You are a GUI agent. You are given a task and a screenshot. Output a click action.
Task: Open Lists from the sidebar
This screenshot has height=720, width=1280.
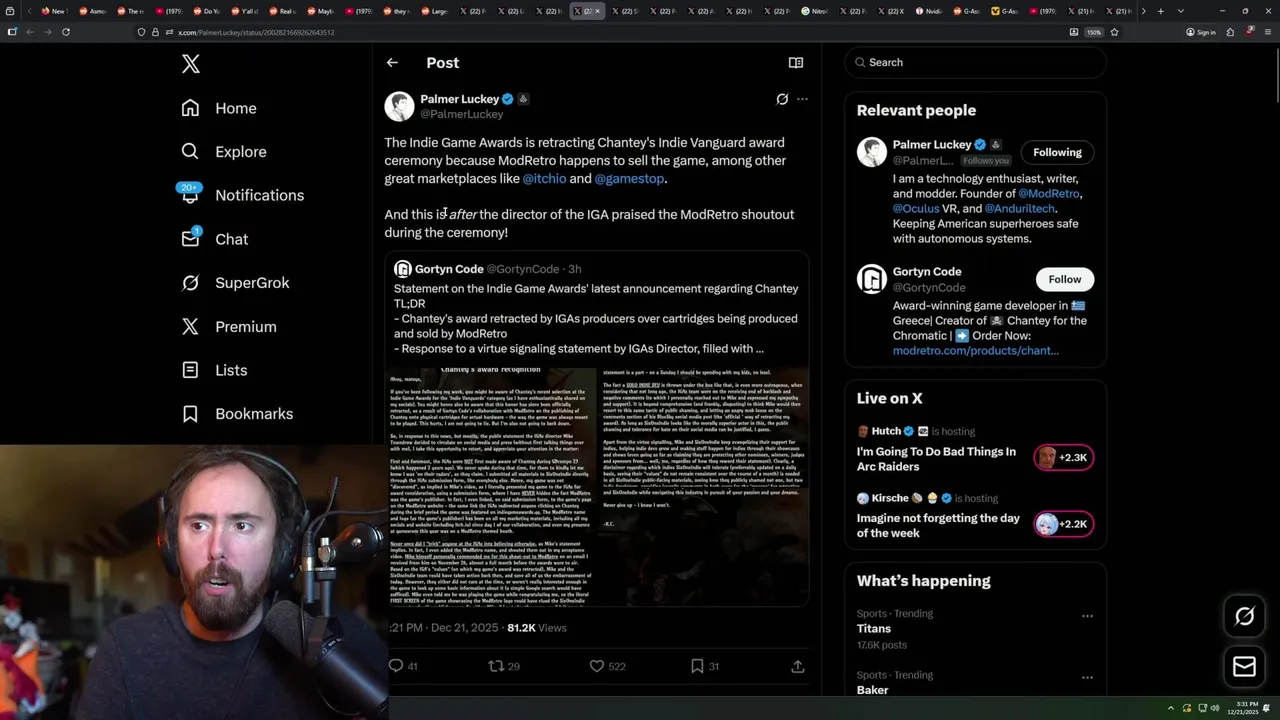[x=214, y=370]
